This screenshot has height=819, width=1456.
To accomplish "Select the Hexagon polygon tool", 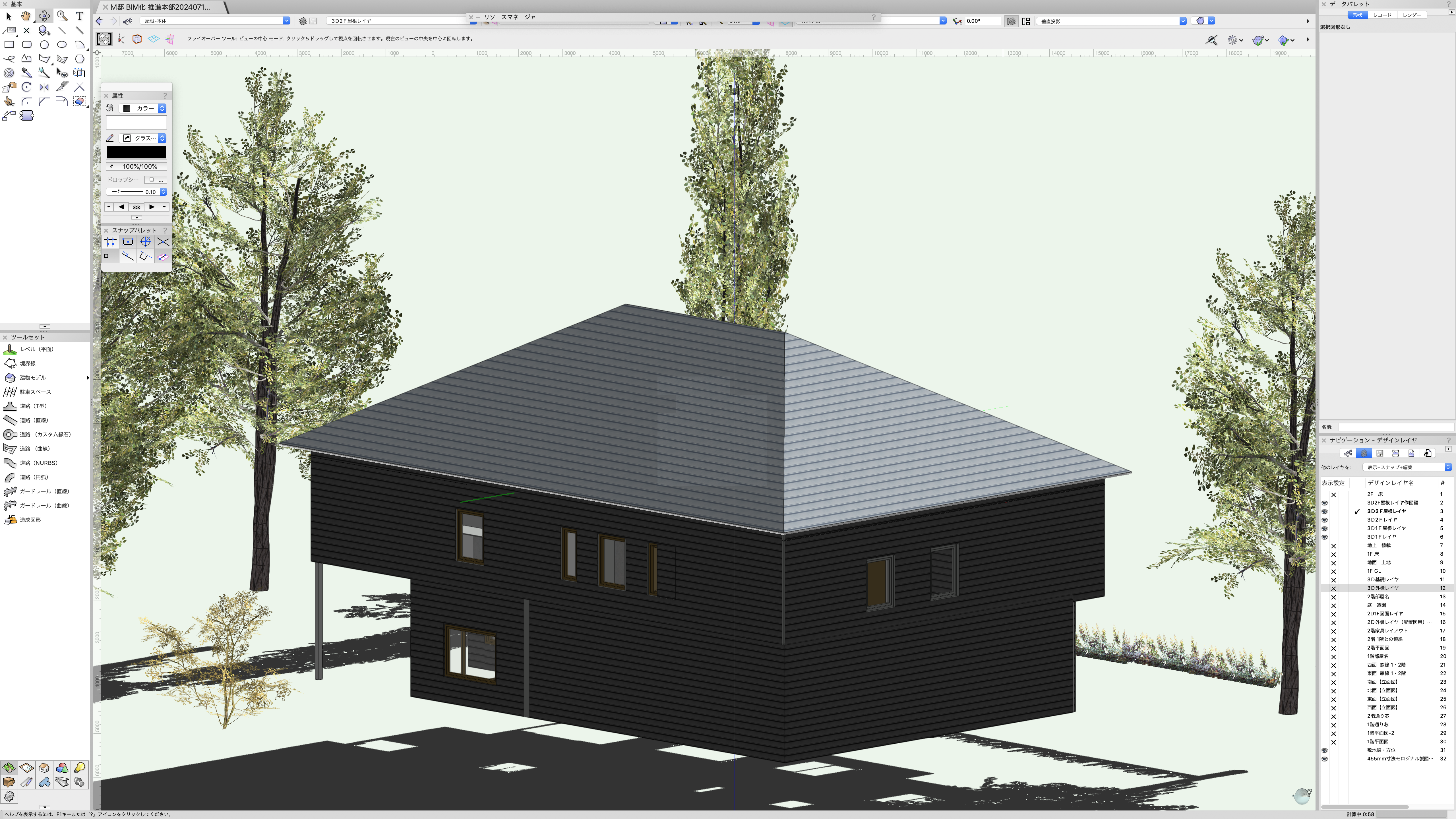I will pos(80,59).
